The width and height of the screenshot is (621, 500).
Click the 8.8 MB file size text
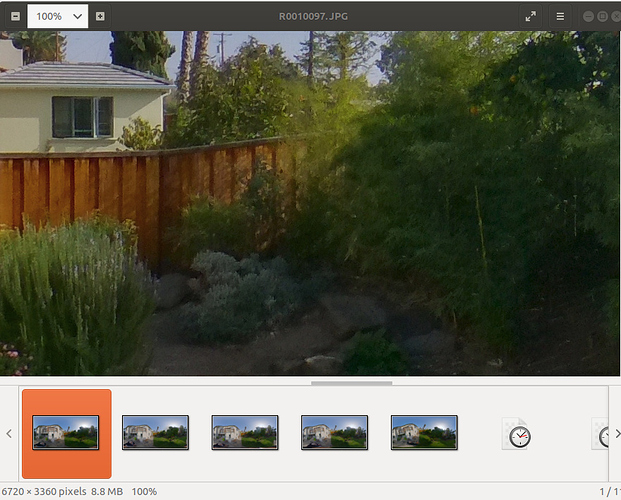107,492
